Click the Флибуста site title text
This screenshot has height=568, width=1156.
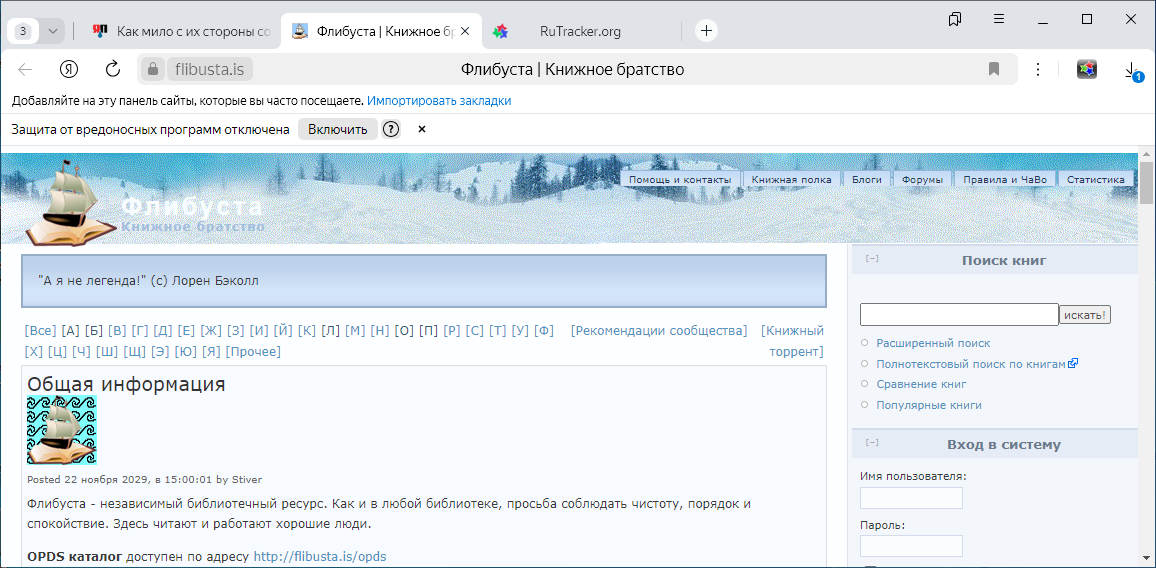click(x=192, y=206)
